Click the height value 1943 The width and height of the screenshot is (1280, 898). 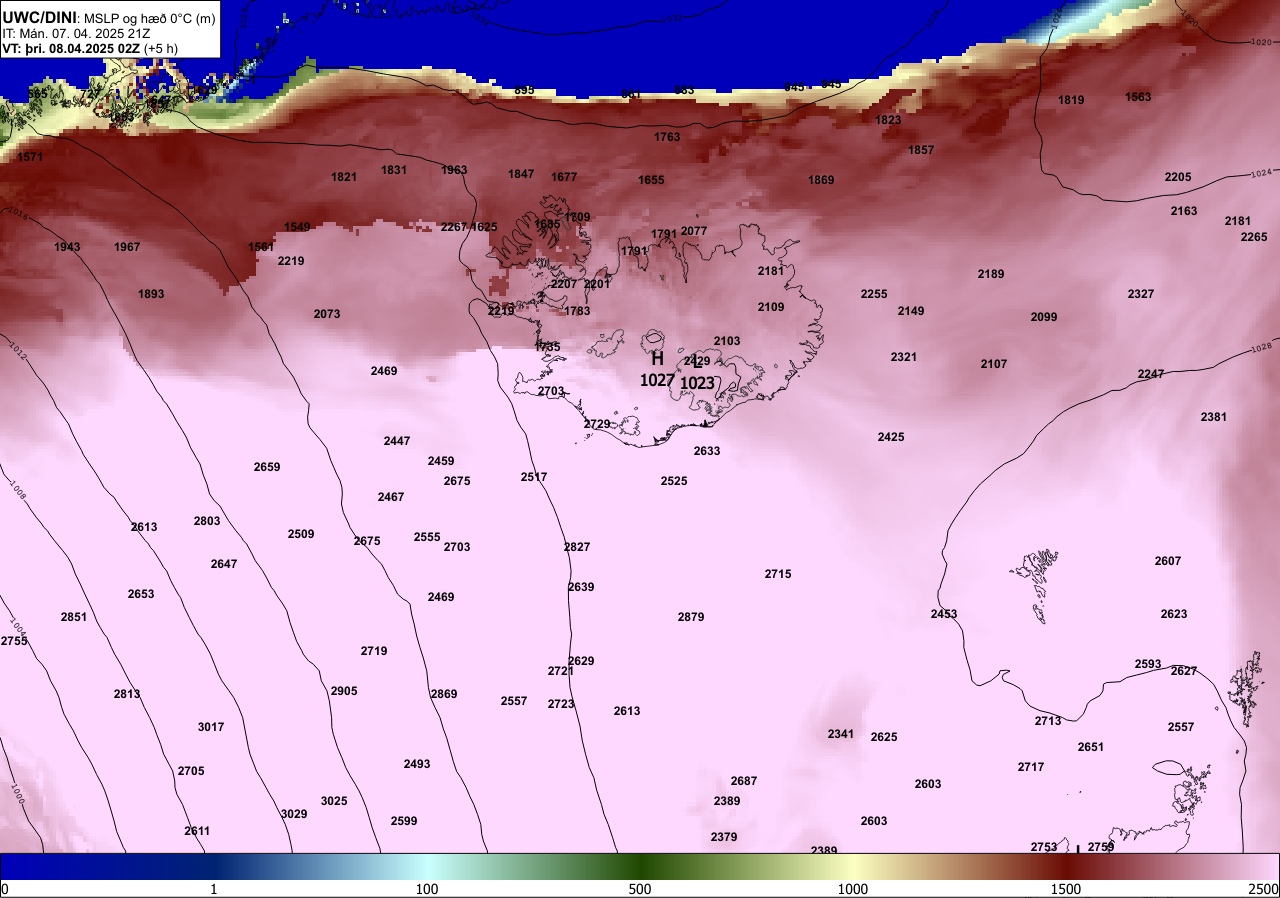(67, 247)
